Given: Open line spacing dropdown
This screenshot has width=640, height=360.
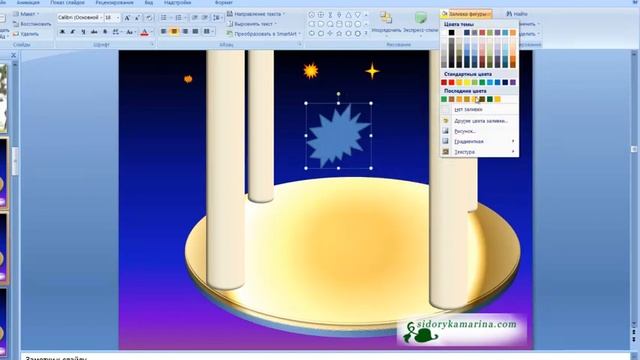Looking at the screenshot, I should pyautogui.click(x=217, y=18).
